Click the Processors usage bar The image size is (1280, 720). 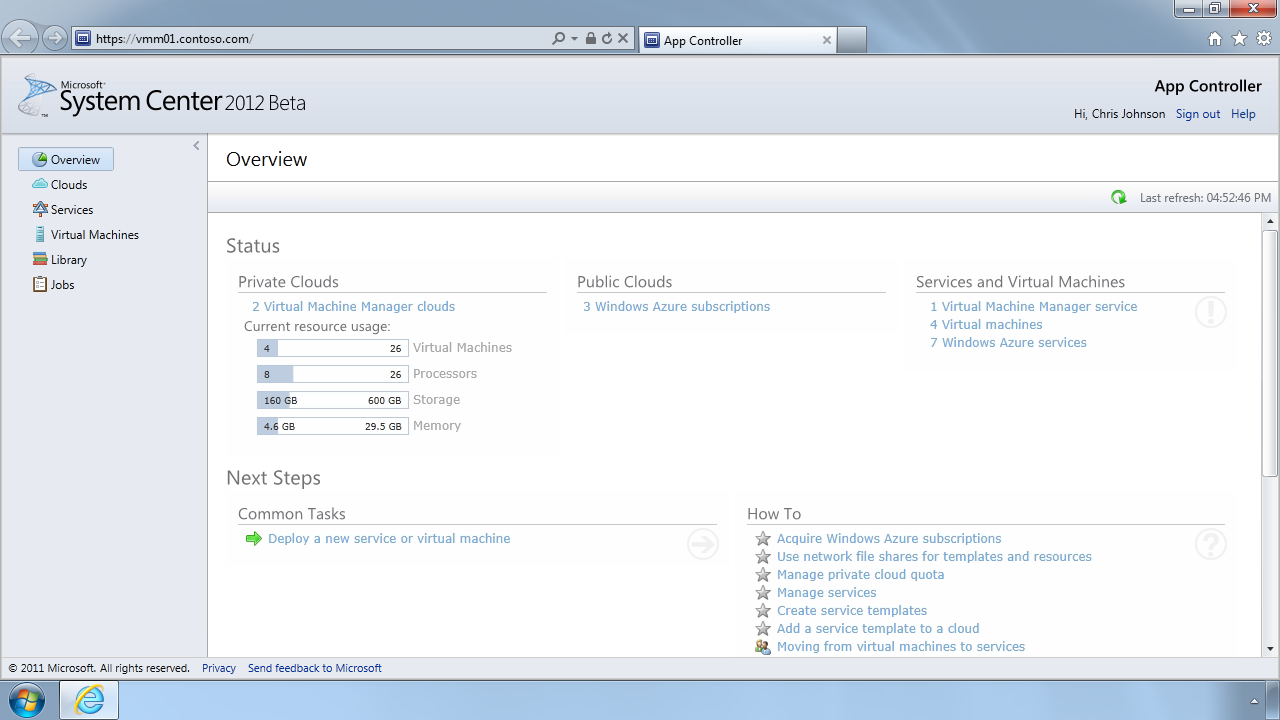tap(333, 374)
